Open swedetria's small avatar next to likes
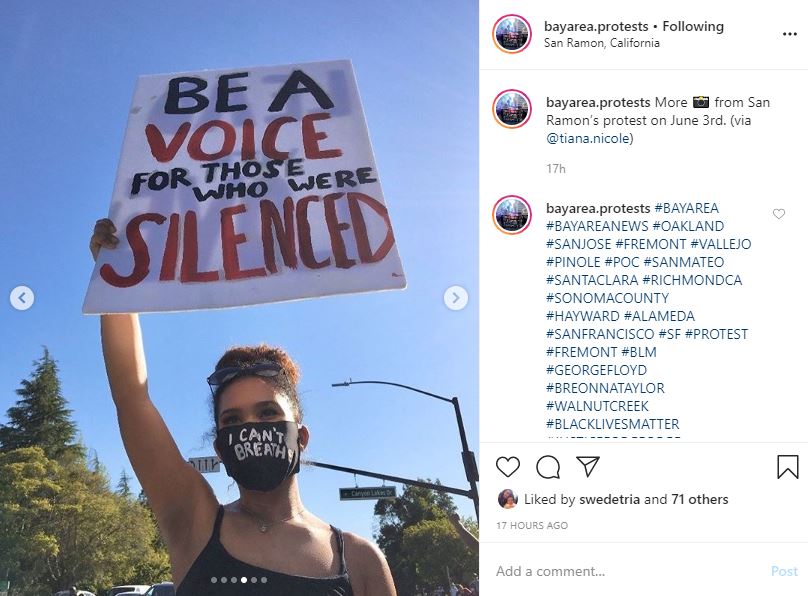Viewport: 808px width, 596px height. pos(507,499)
